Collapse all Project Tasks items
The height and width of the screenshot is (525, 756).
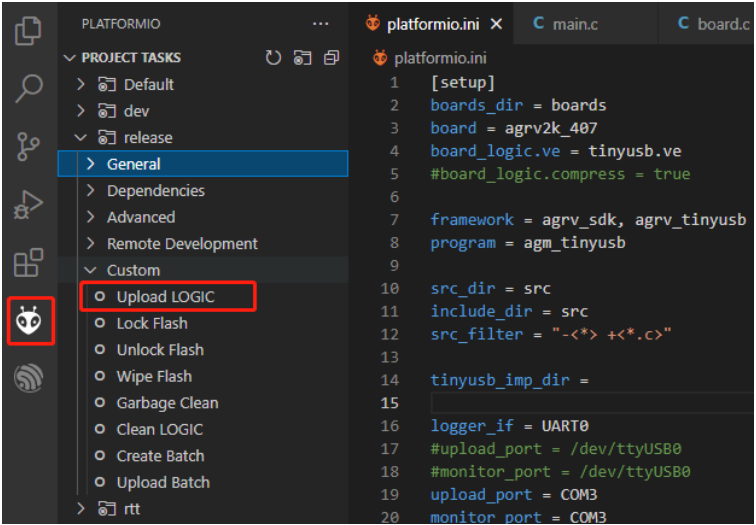331,58
